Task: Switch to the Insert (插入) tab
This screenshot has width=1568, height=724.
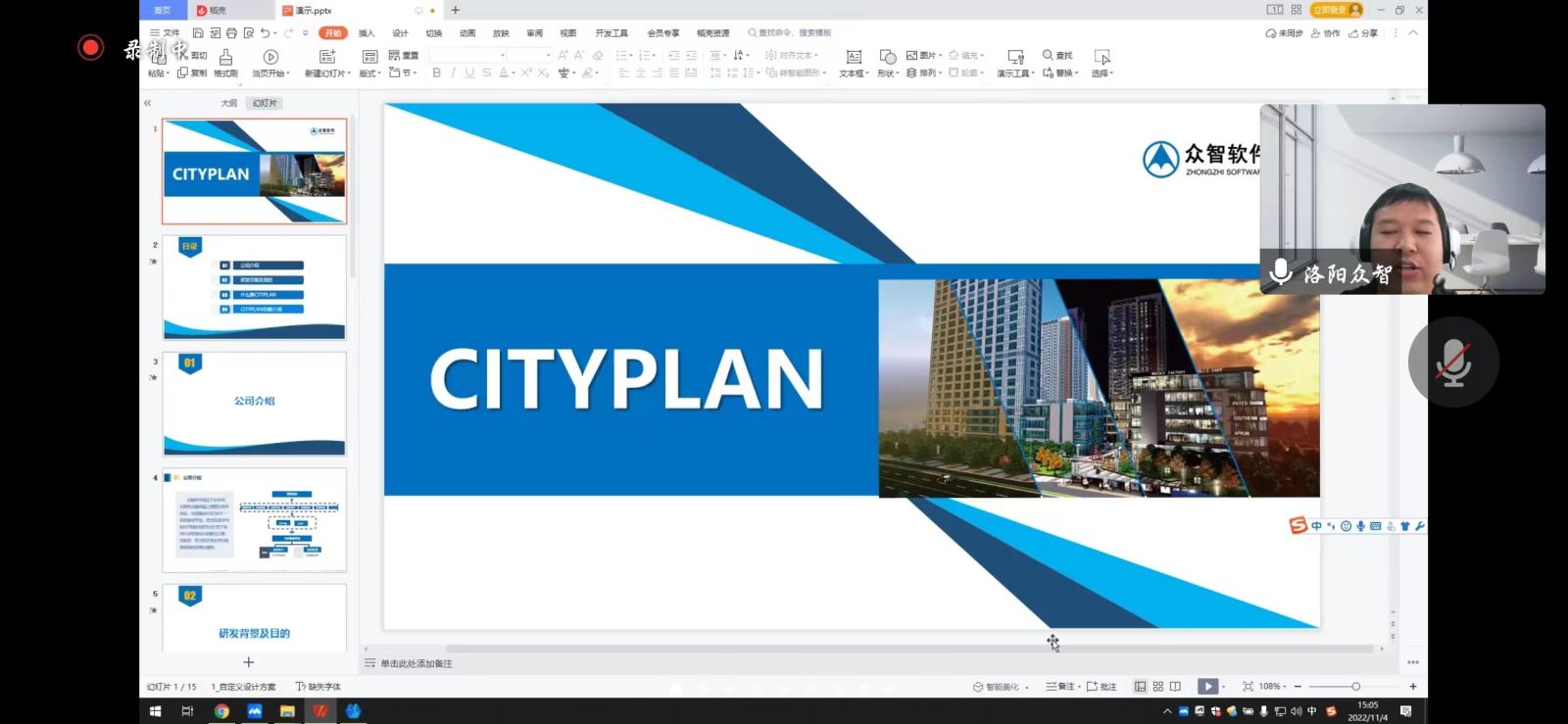Action: [367, 33]
